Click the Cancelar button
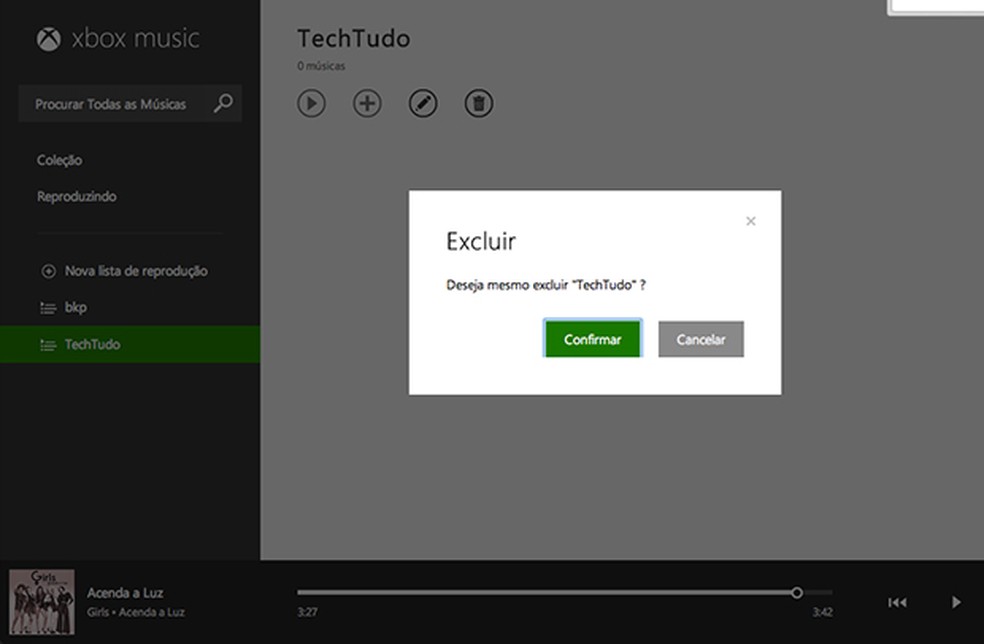The image size is (984, 644). (701, 339)
